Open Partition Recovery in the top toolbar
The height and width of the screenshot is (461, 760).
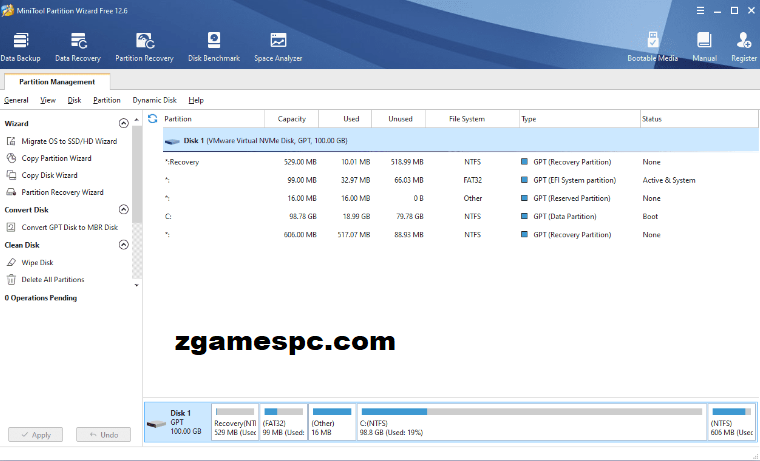click(144, 47)
